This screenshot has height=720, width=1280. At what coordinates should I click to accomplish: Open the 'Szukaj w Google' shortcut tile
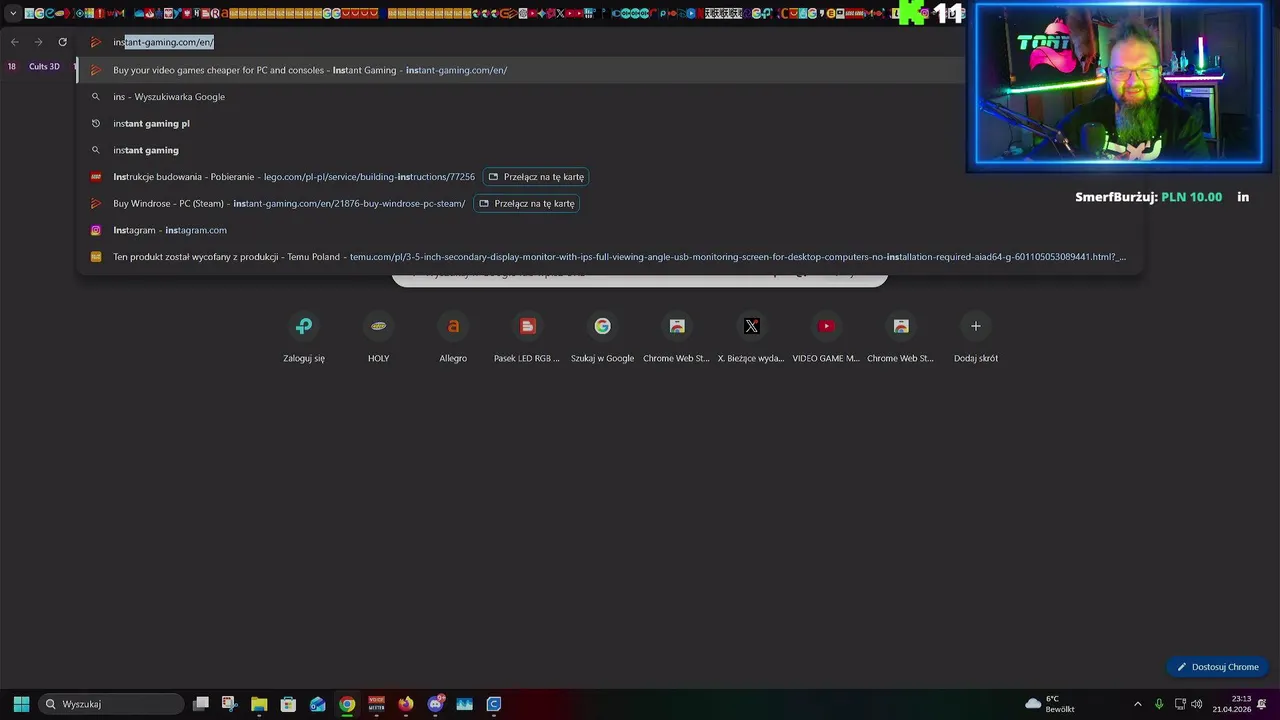tap(602, 338)
